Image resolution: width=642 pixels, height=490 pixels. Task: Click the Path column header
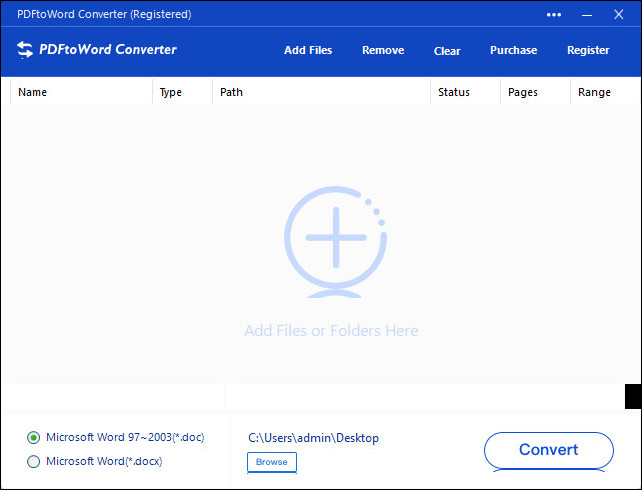[321, 92]
